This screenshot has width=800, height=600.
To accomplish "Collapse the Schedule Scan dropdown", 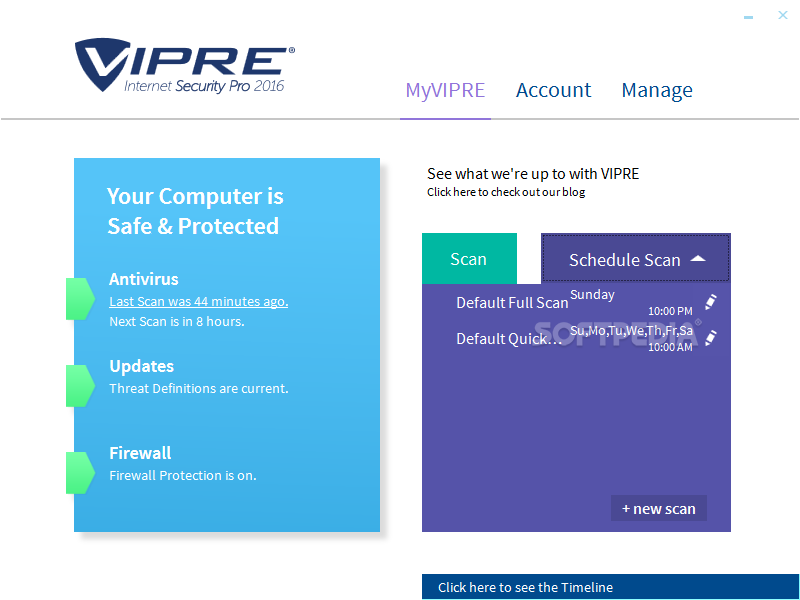I will pos(636,258).
